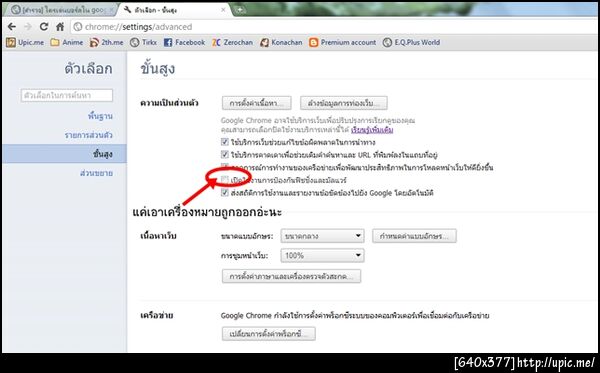This screenshot has height=373, width=600.
Task: Open the E.Q.Plus World bookmark
Action: [x=411, y=42]
